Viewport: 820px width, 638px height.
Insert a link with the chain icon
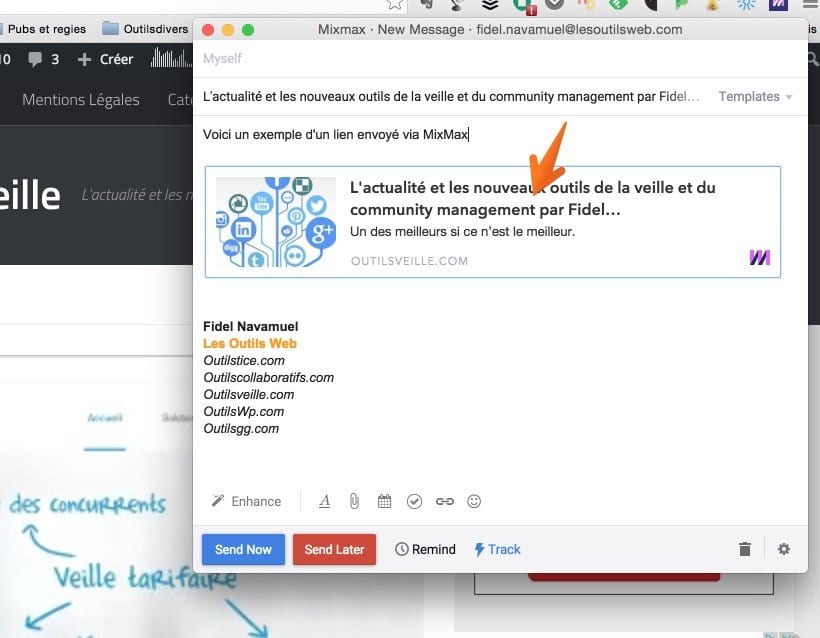pos(445,502)
